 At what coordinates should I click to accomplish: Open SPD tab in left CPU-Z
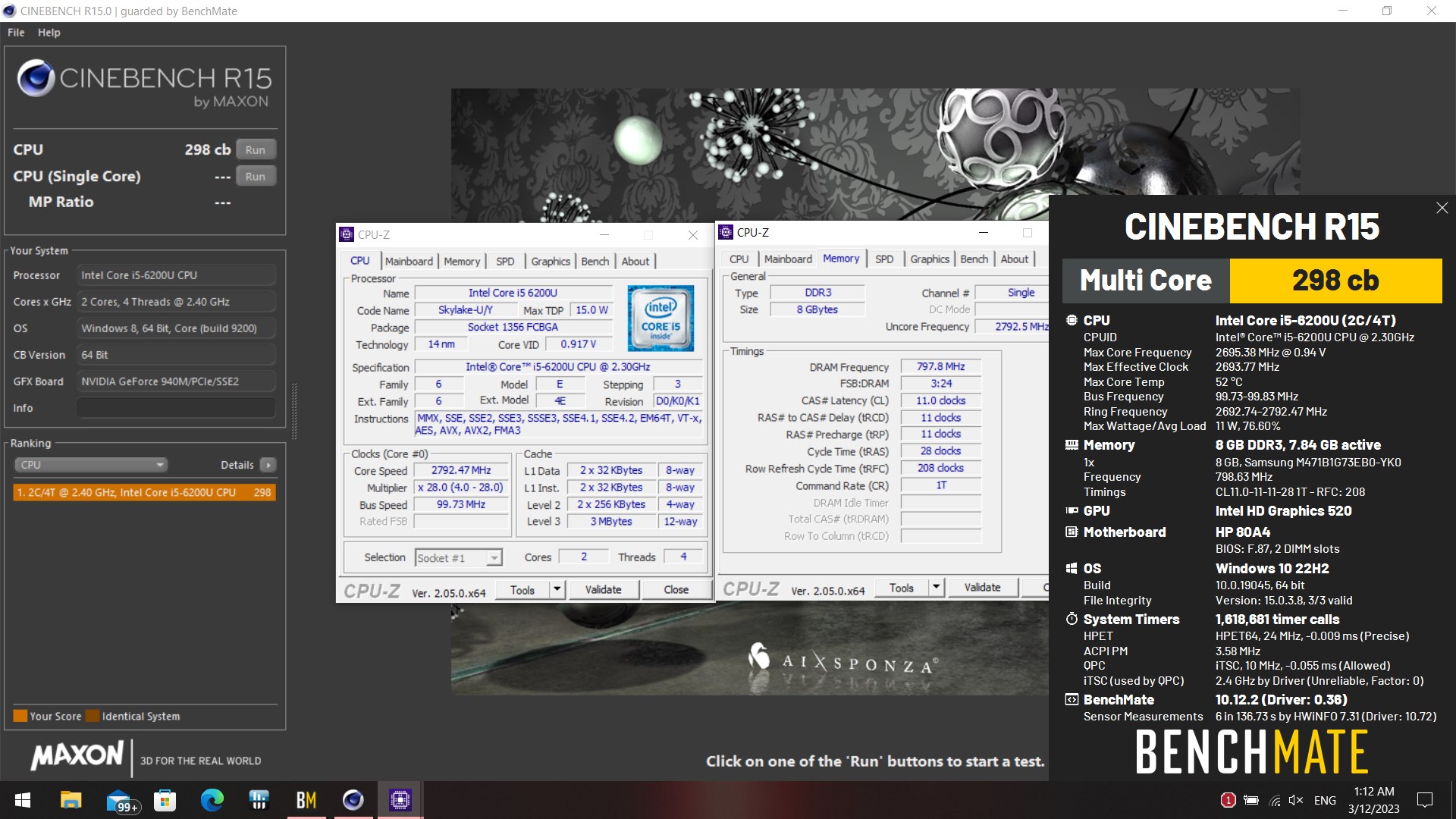click(505, 261)
